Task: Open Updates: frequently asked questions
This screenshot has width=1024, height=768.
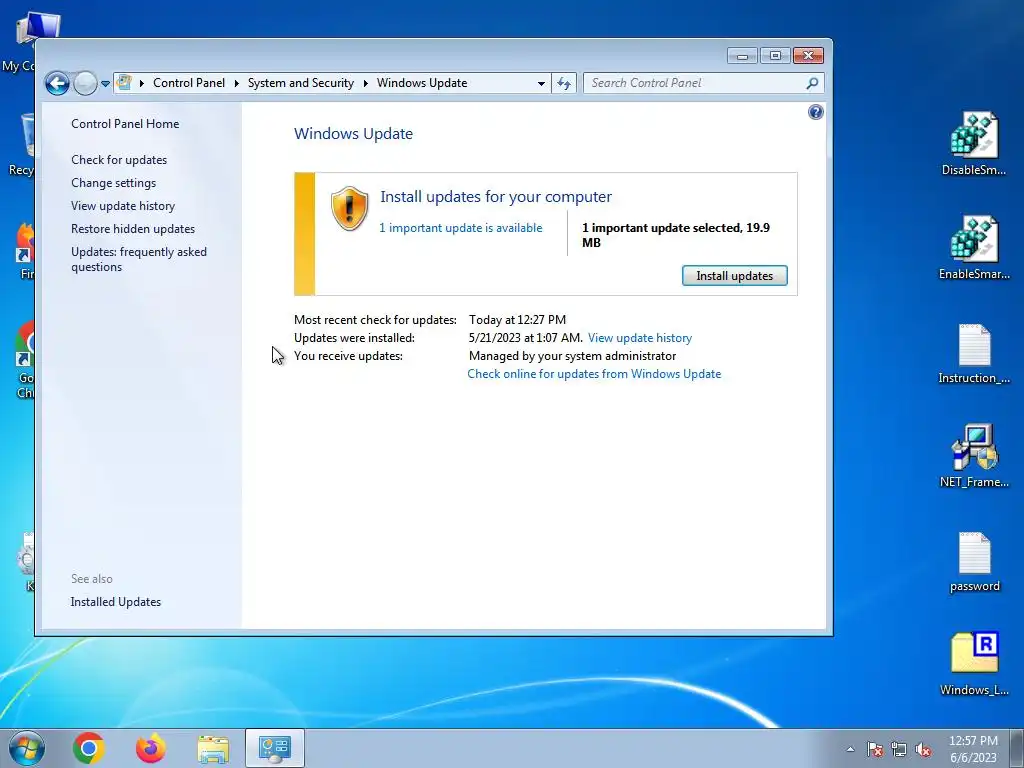Action: pos(138,259)
